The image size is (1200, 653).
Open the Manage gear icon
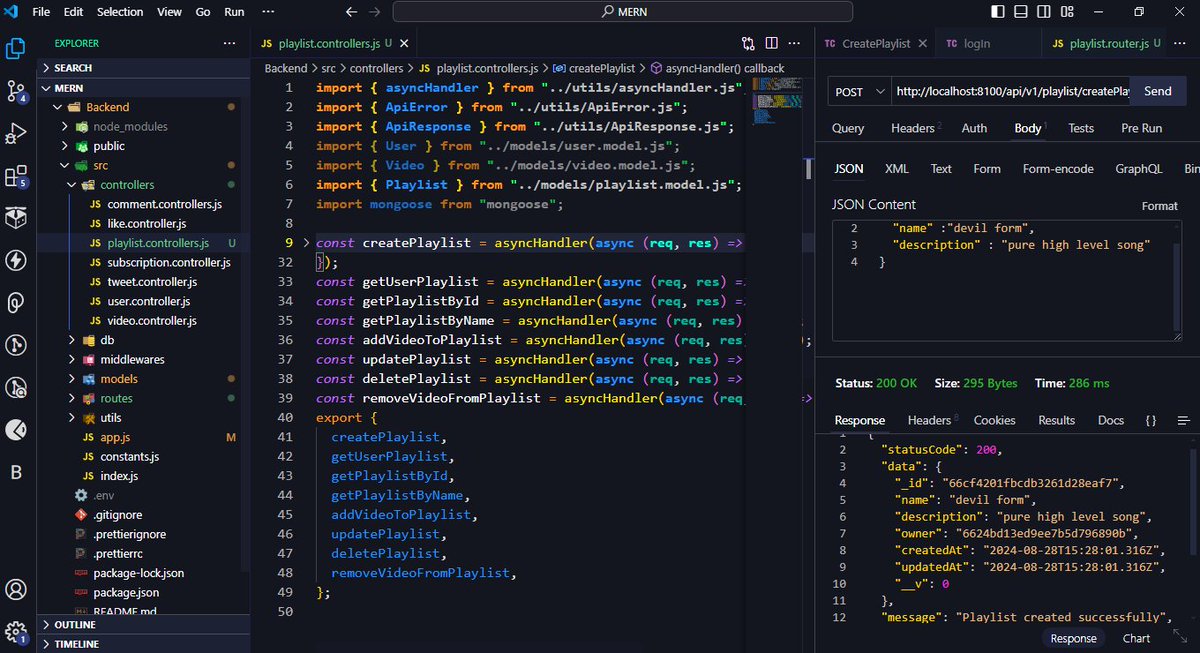tap(16, 632)
